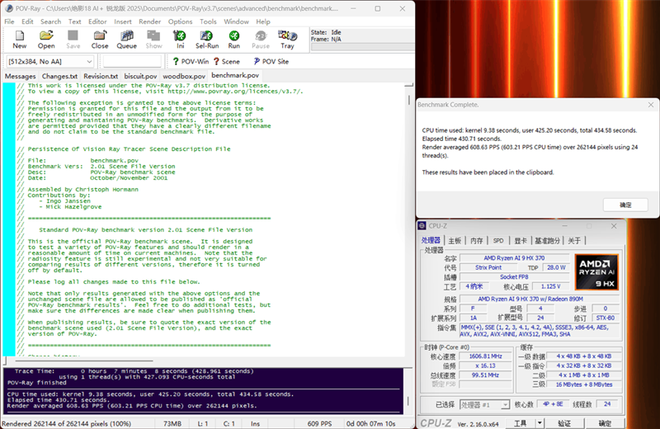Switch to the 内存 tab in CPU-Z
The image size is (660, 429).
pos(478,240)
